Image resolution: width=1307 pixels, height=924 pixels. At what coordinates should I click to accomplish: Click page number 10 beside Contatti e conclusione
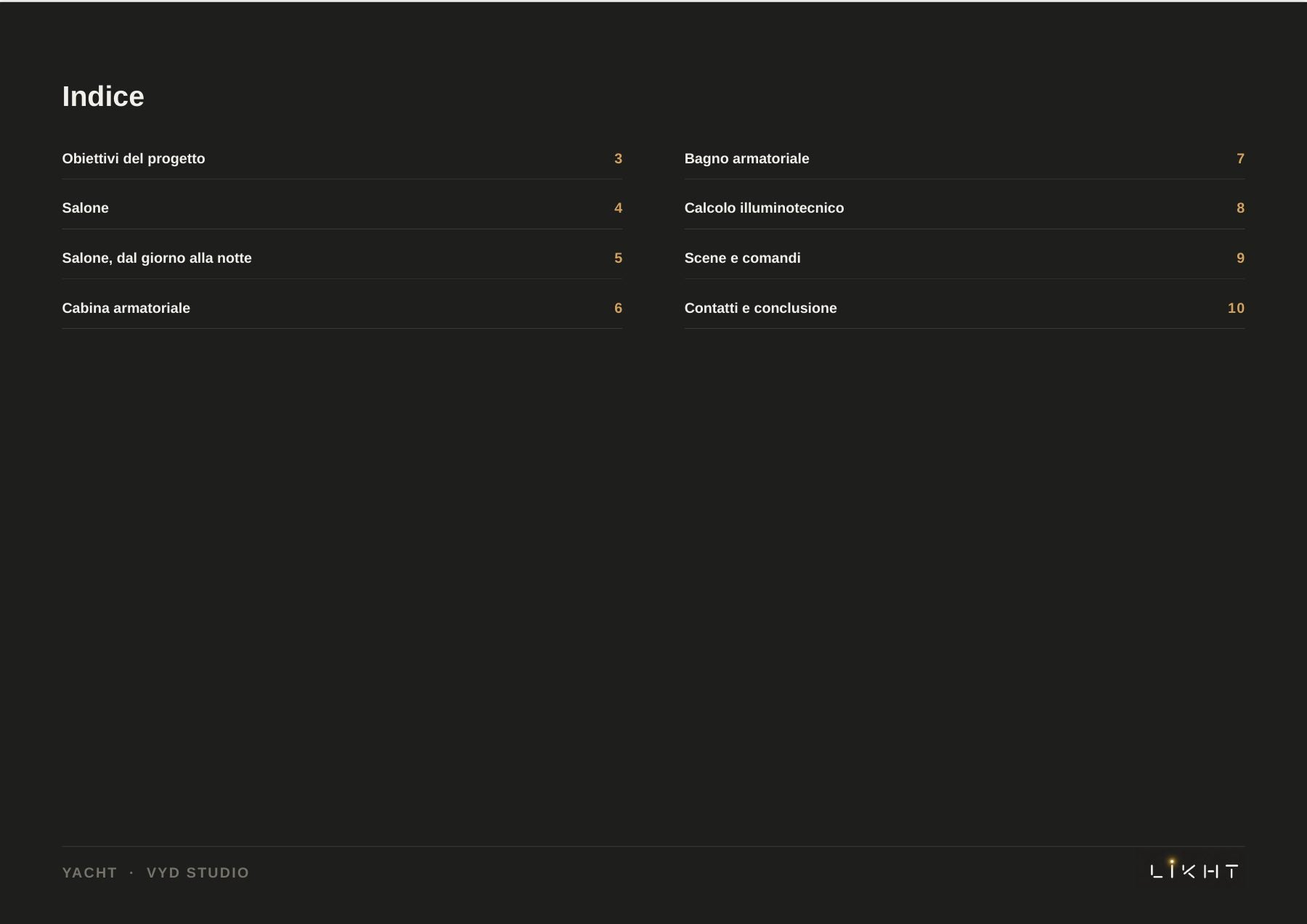1236,308
